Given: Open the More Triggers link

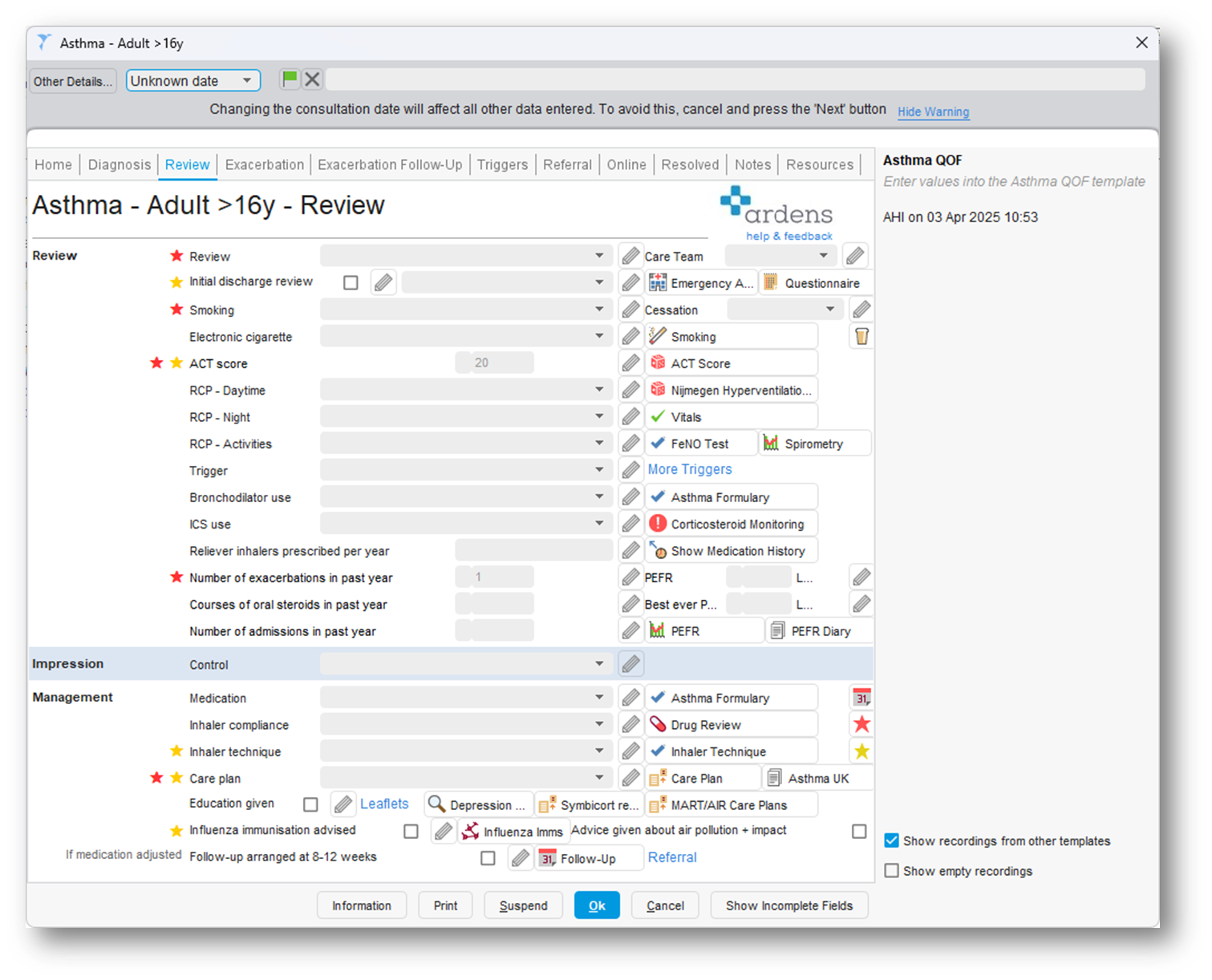Looking at the screenshot, I should (690, 469).
